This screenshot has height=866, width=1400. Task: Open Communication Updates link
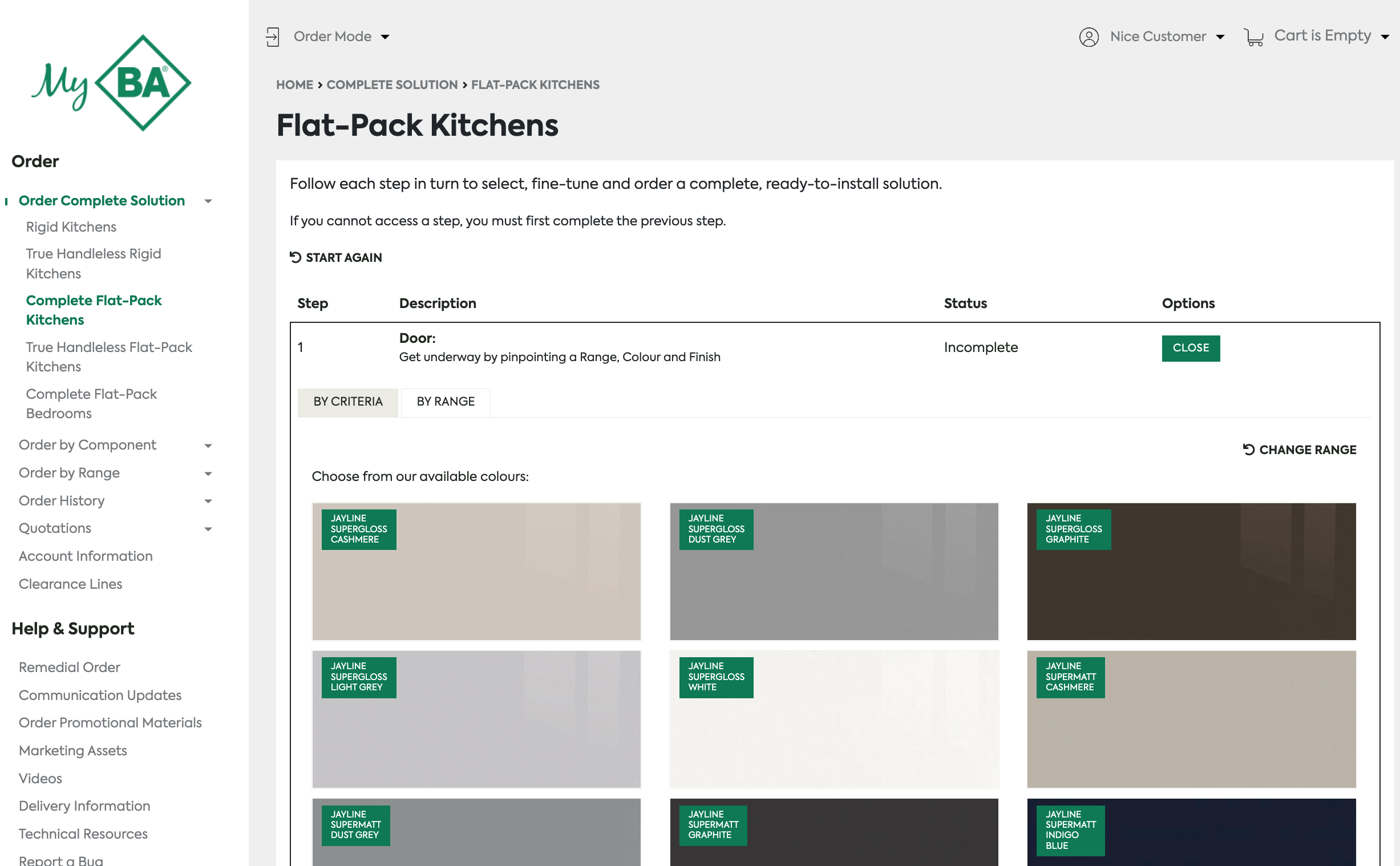pos(100,695)
